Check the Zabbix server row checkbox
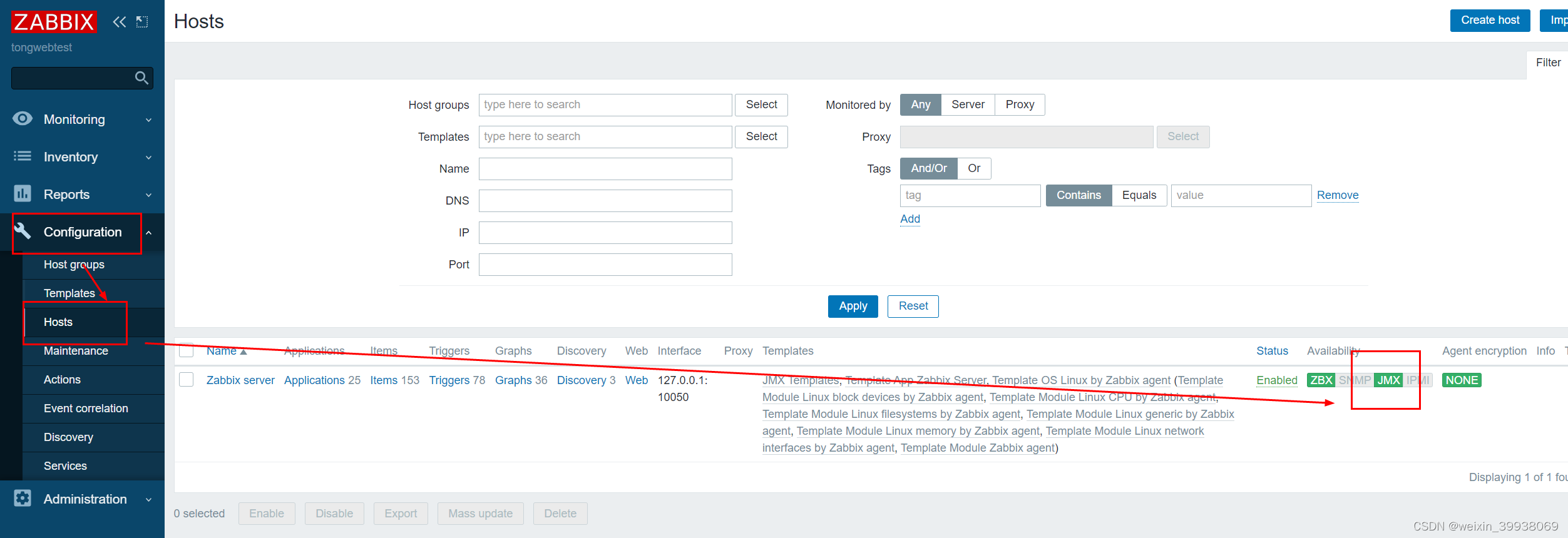The width and height of the screenshot is (1568, 538). [x=187, y=380]
